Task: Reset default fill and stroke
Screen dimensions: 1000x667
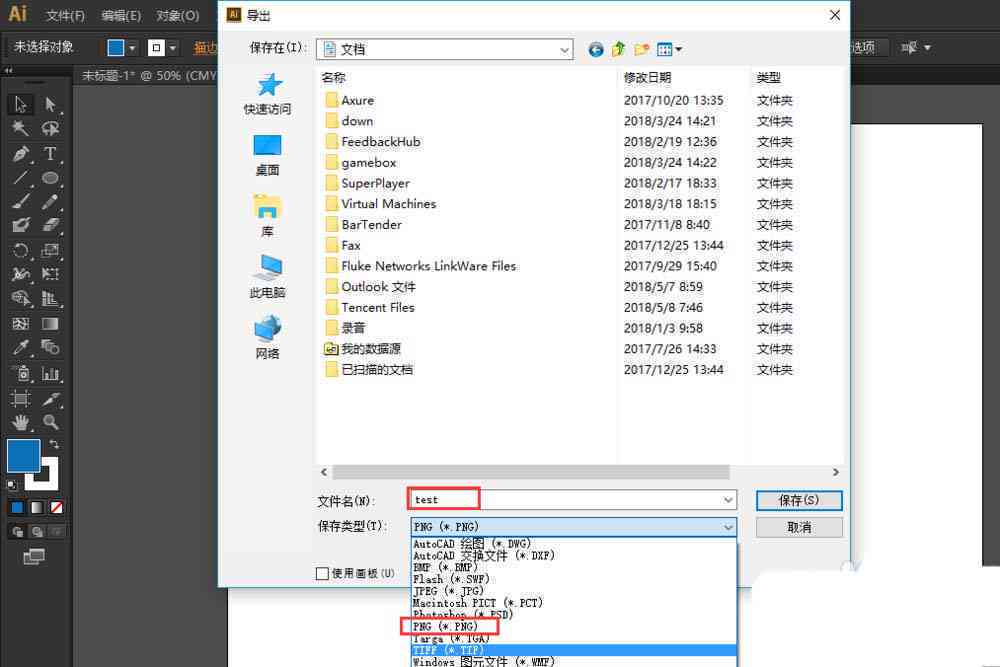Action: 11,485
